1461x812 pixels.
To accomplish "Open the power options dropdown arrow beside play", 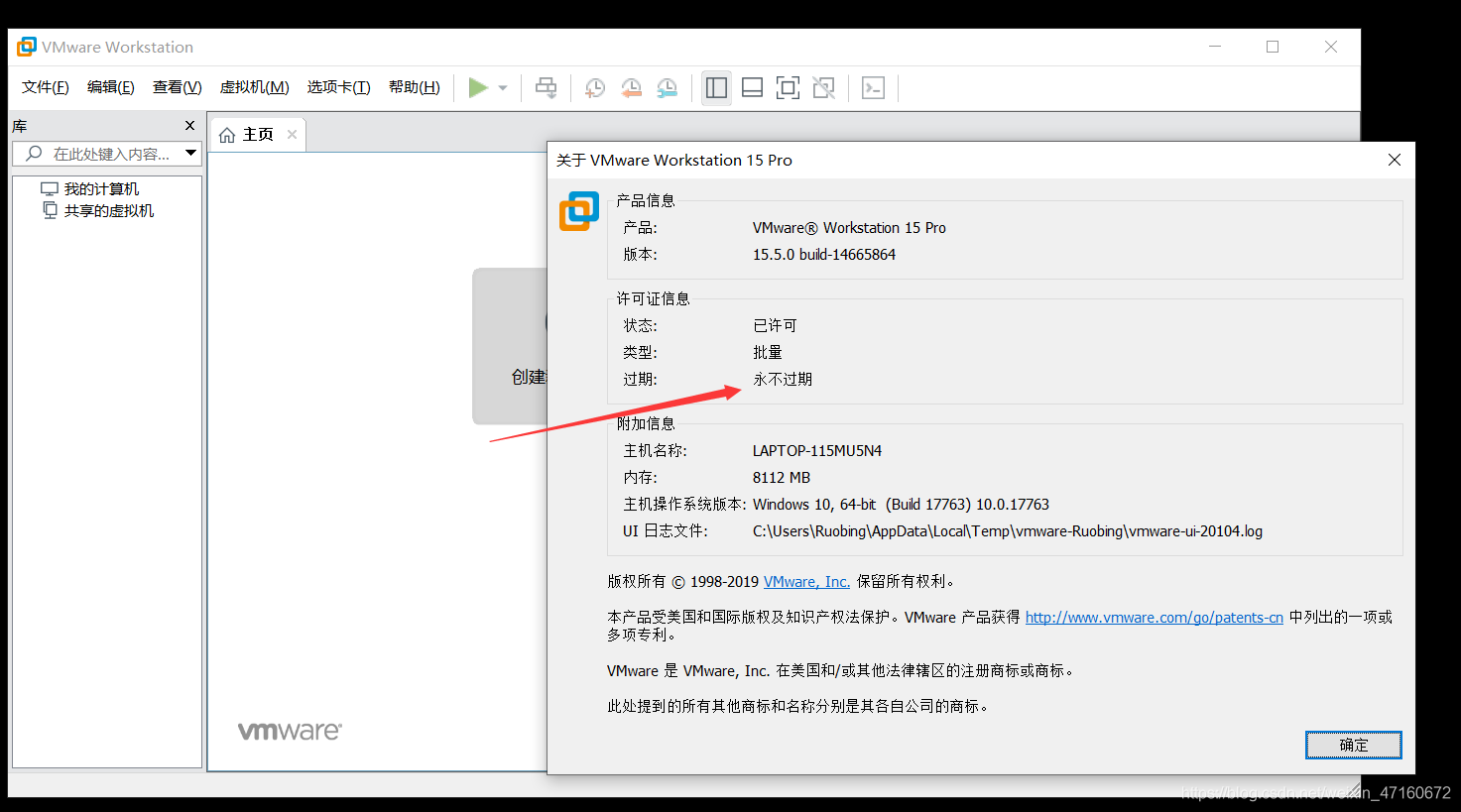I will 503,88.
